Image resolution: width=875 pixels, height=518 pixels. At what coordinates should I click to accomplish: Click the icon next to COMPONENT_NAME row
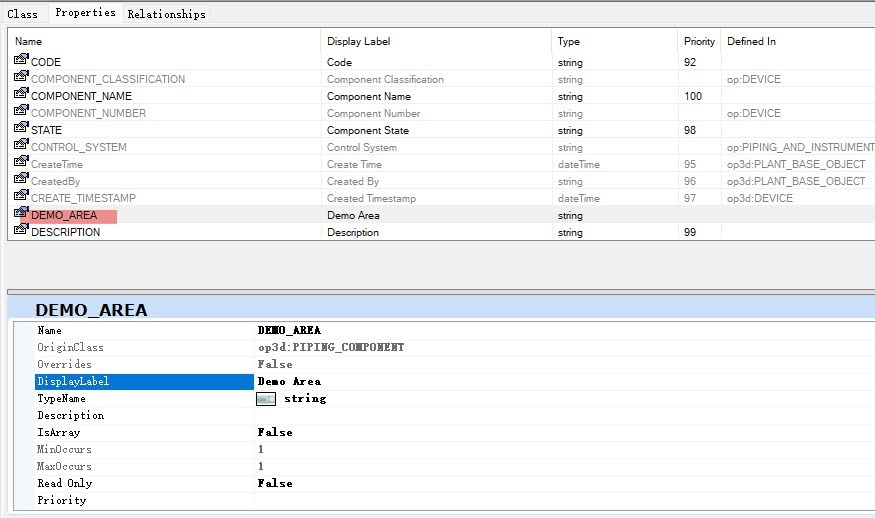click(x=21, y=95)
